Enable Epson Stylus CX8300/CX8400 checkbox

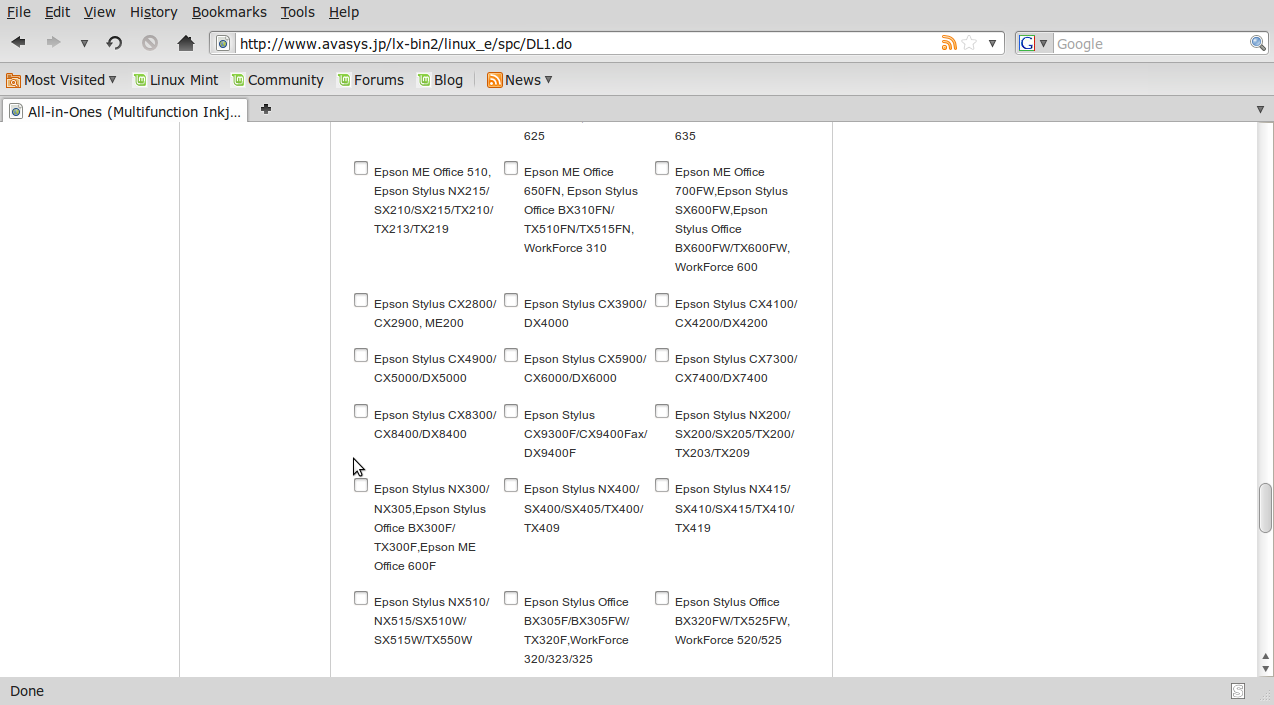pyautogui.click(x=361, y=411)
